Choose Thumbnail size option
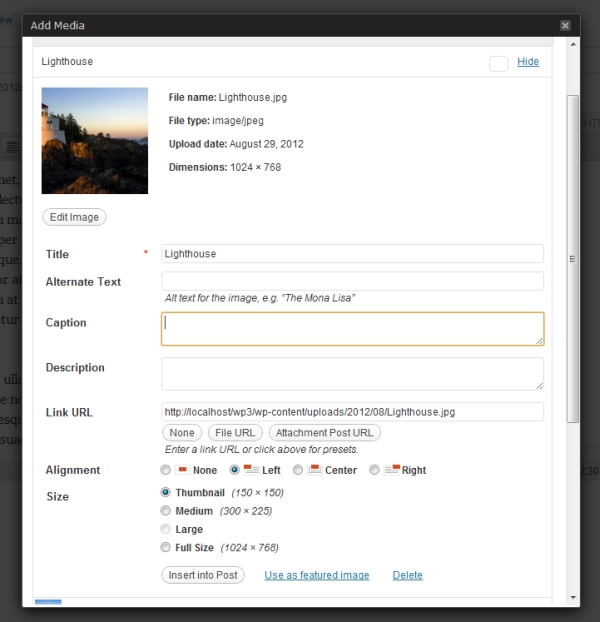Viewport: 600px width, 622px height. [x=165, y=492]
